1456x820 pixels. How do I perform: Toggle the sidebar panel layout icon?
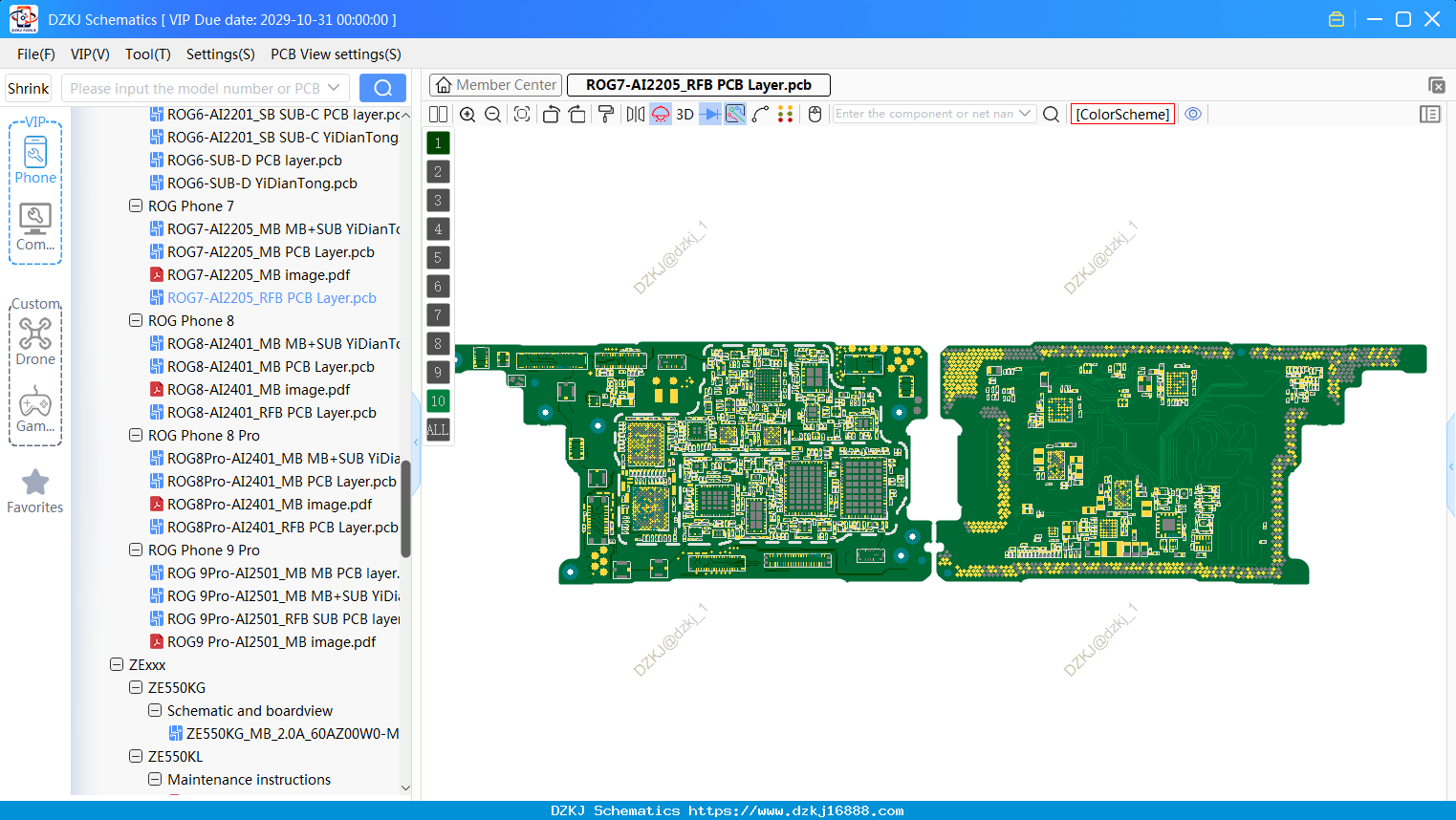pyautogui.click(x=1430, y=114)
